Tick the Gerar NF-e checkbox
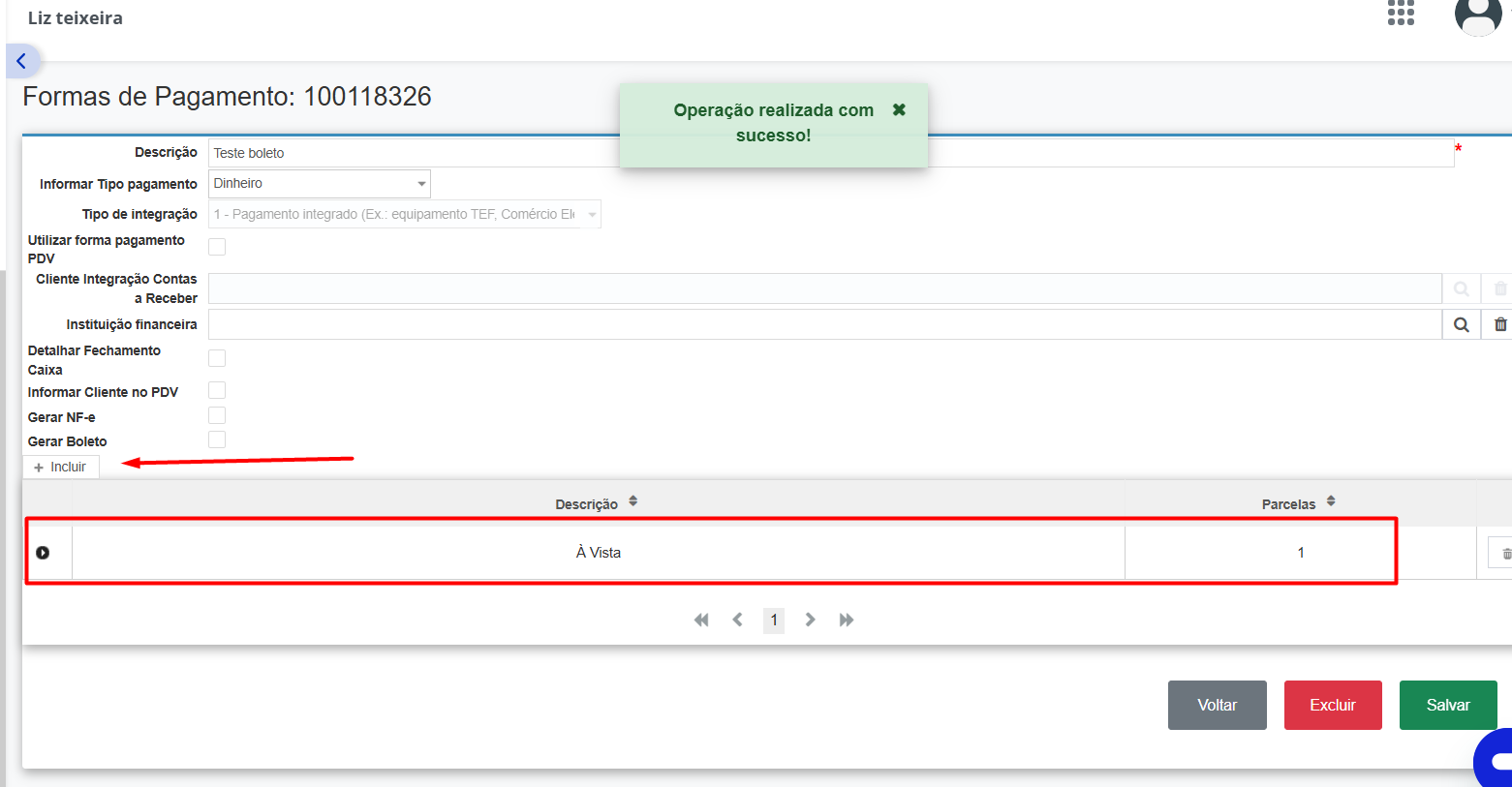 tap(217, 415)
